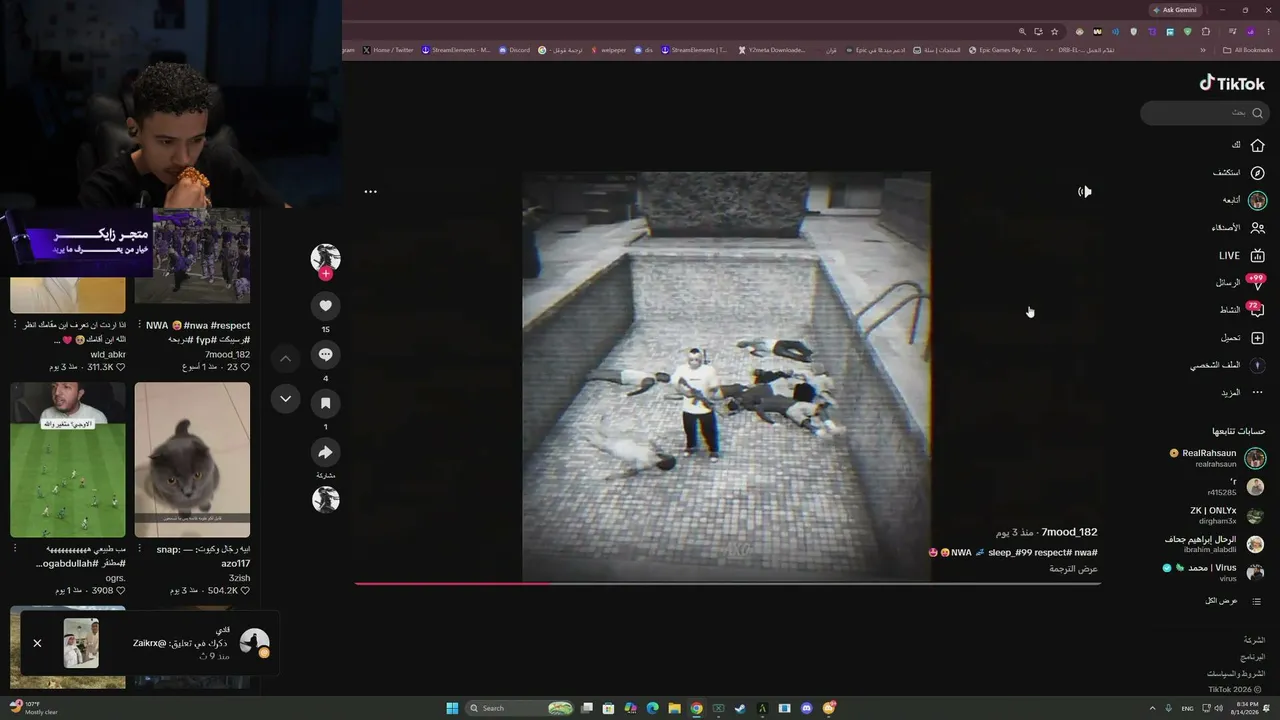Like the video with the heart icon
This screenshot has width=1280, height=720.
[x=325, y=306]
